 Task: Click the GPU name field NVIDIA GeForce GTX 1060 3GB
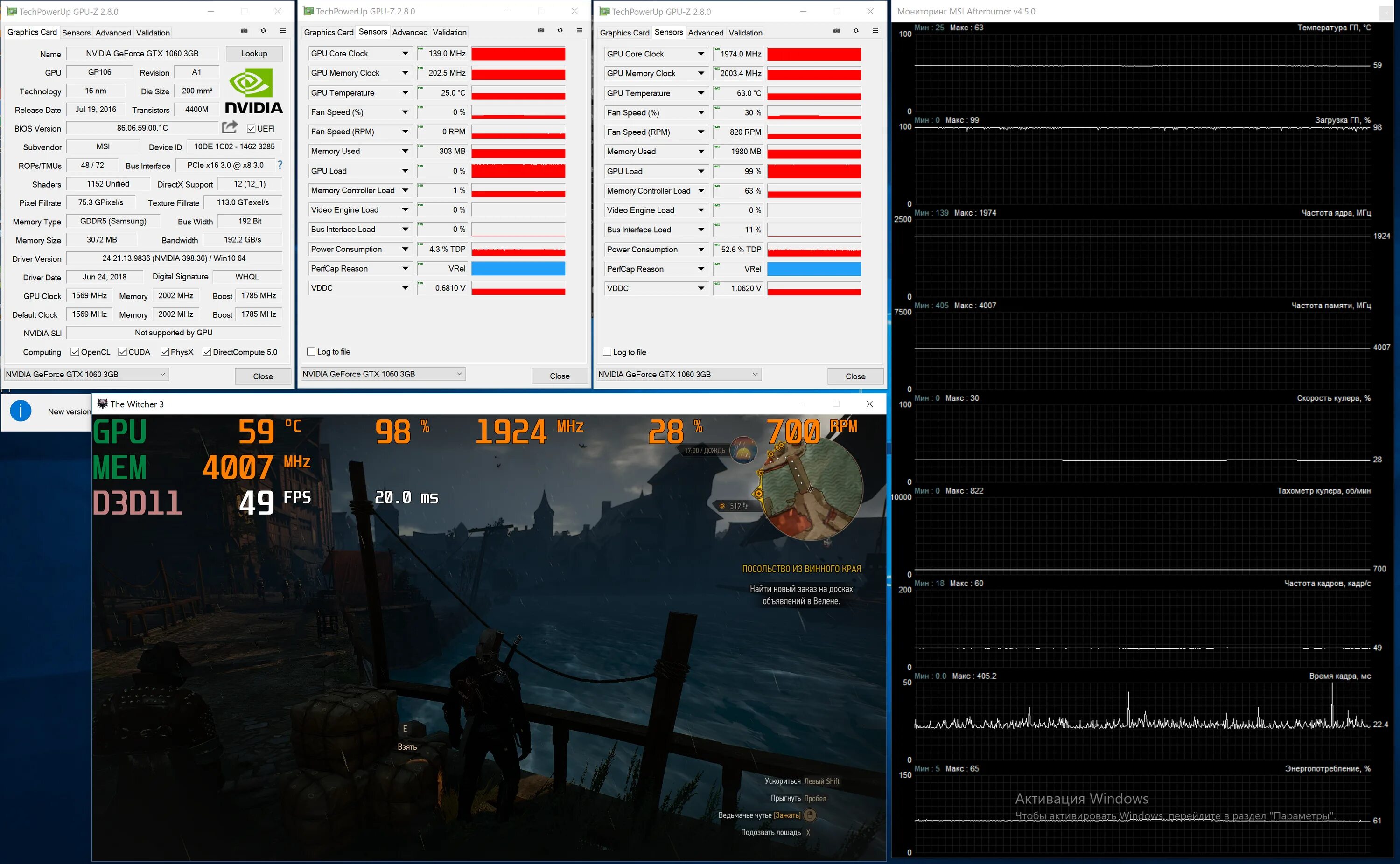142,54
